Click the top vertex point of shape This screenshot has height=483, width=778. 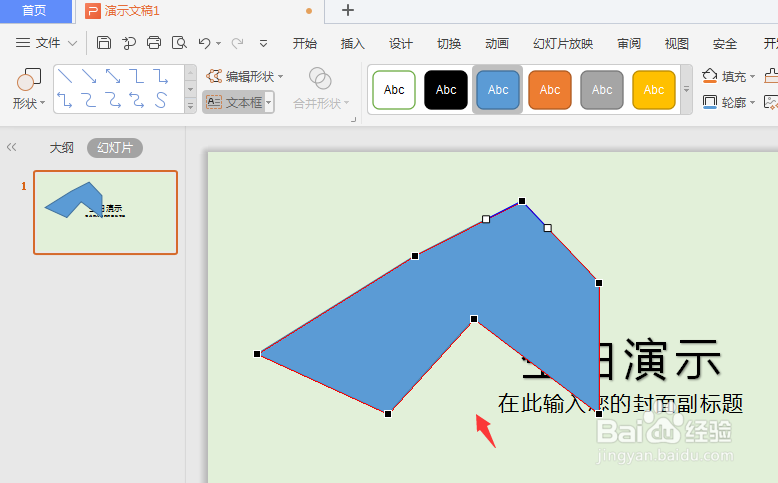tap(521, 201)
